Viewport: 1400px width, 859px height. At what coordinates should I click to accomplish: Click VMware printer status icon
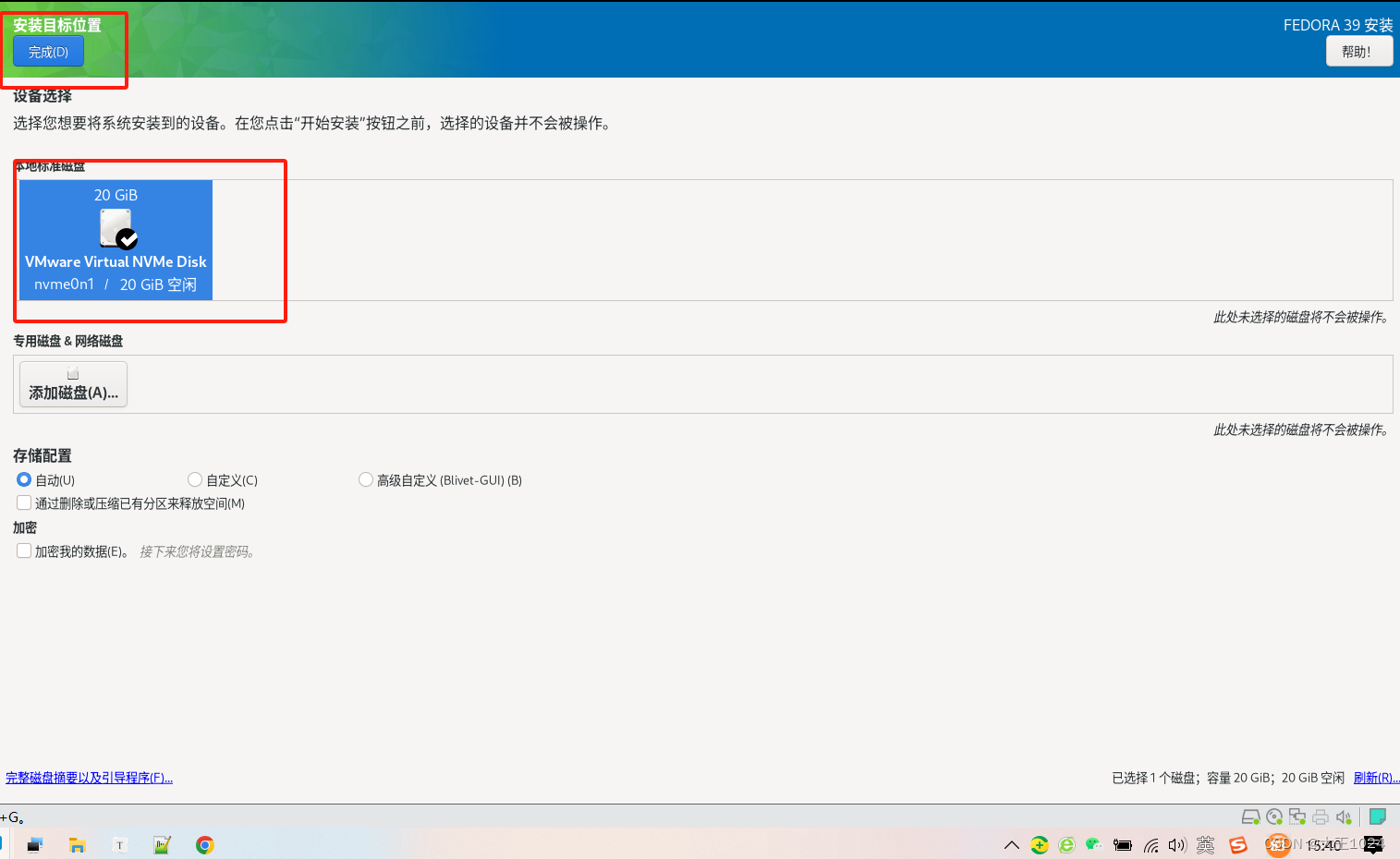[1321, 817]
